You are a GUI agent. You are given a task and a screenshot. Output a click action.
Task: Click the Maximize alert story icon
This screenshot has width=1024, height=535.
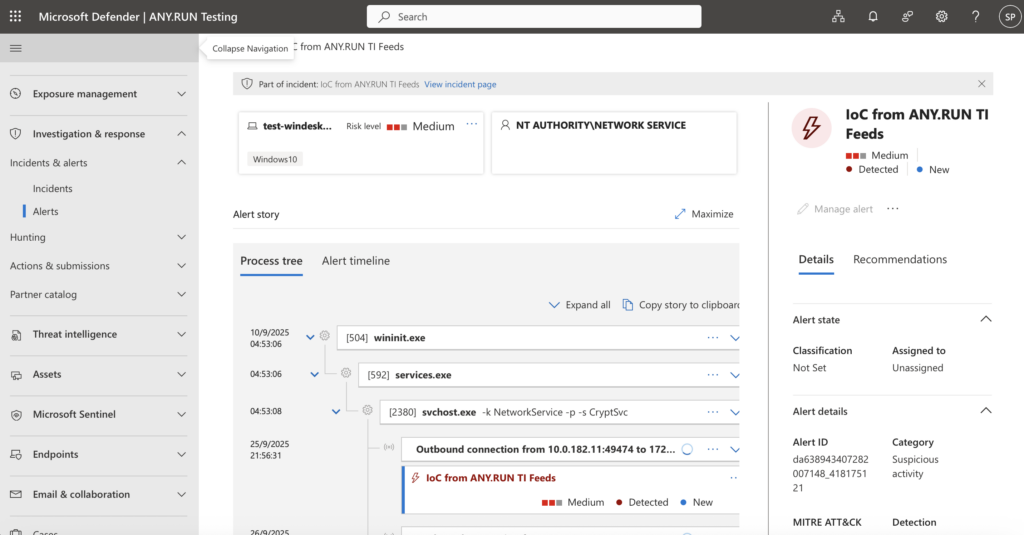tap(680, 214)
